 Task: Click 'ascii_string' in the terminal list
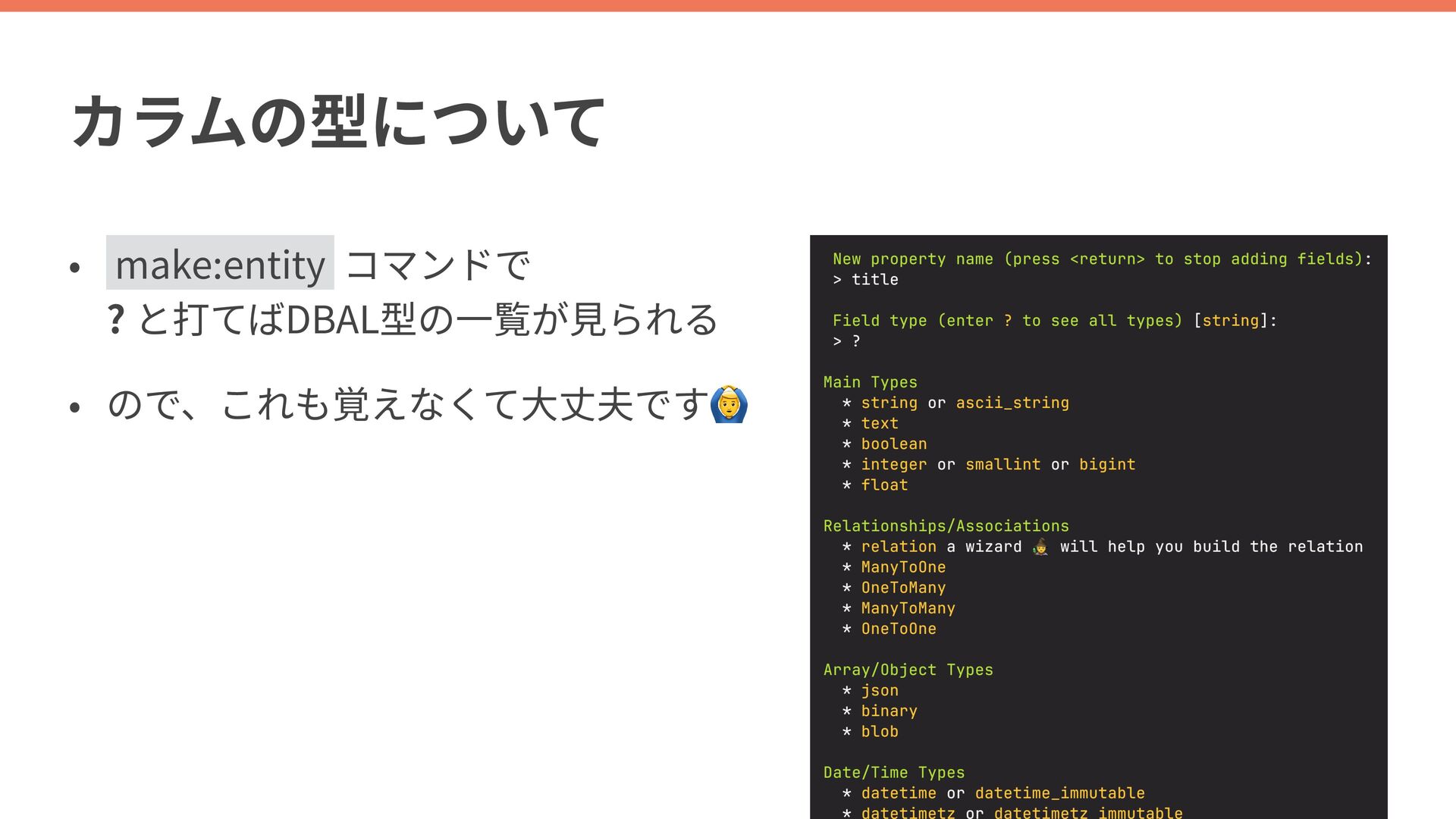pyautogui.click(x=1012, y=403)
